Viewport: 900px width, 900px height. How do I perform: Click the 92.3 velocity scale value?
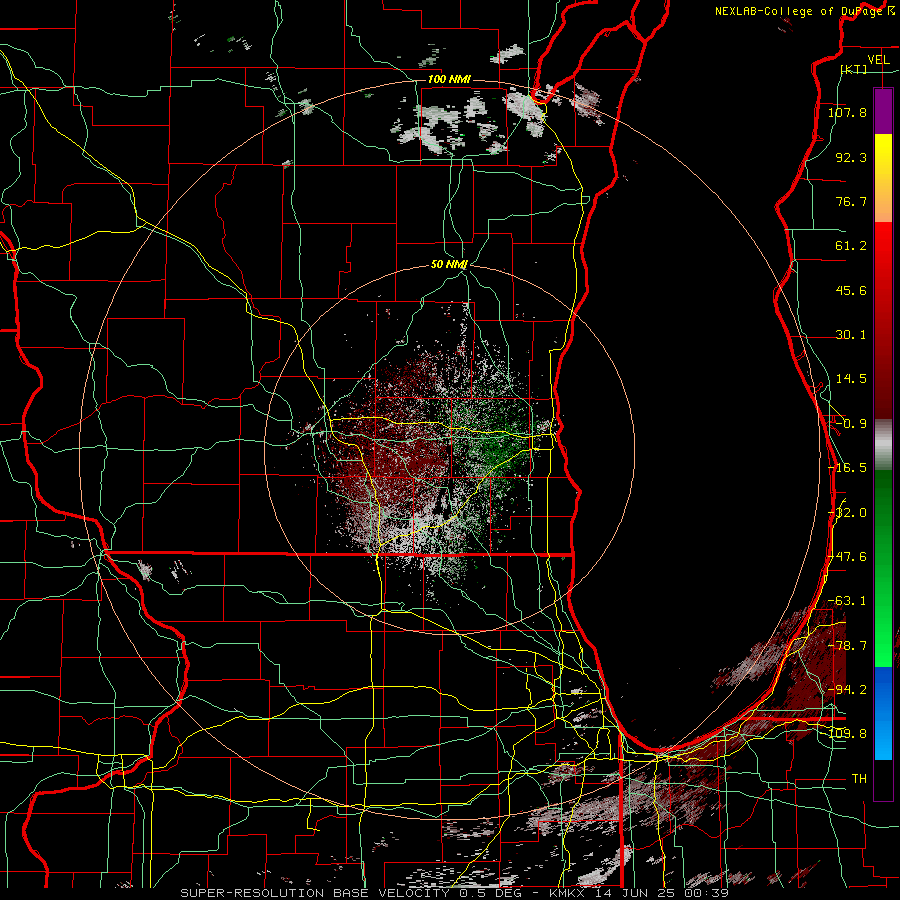pos(851,157)
